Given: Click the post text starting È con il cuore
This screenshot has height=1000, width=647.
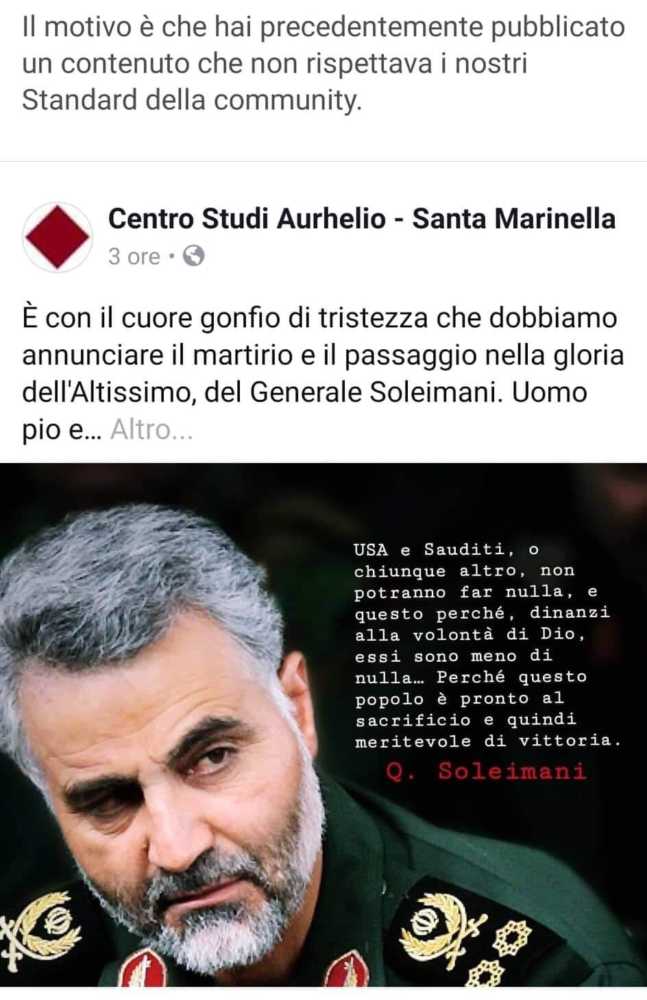Looking at the screenshot, I should click(x=323, y=374).
